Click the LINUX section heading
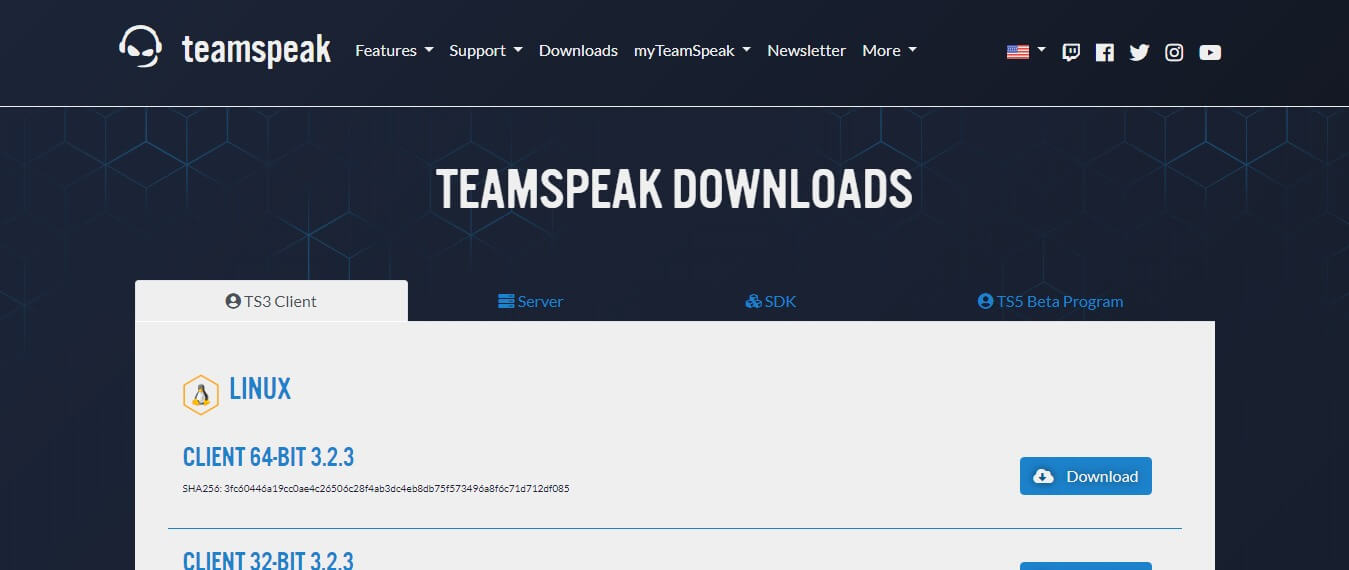 (260, 389)
